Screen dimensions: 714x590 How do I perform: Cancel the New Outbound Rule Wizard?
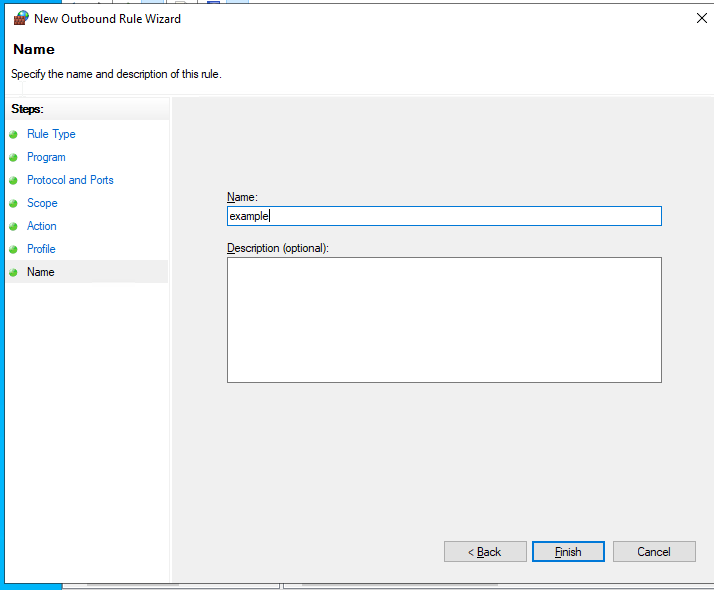[x=654, y=551]
